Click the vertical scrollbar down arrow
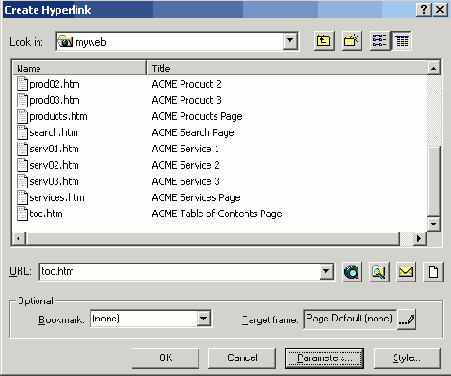451x376 pixels. click(433, 224)
